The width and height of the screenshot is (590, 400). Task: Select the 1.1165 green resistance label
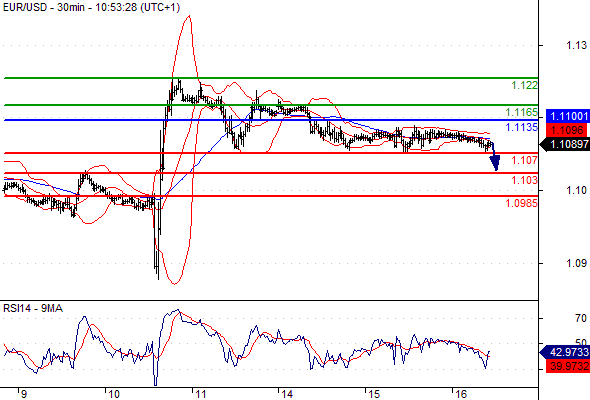[x=522, y=113]
